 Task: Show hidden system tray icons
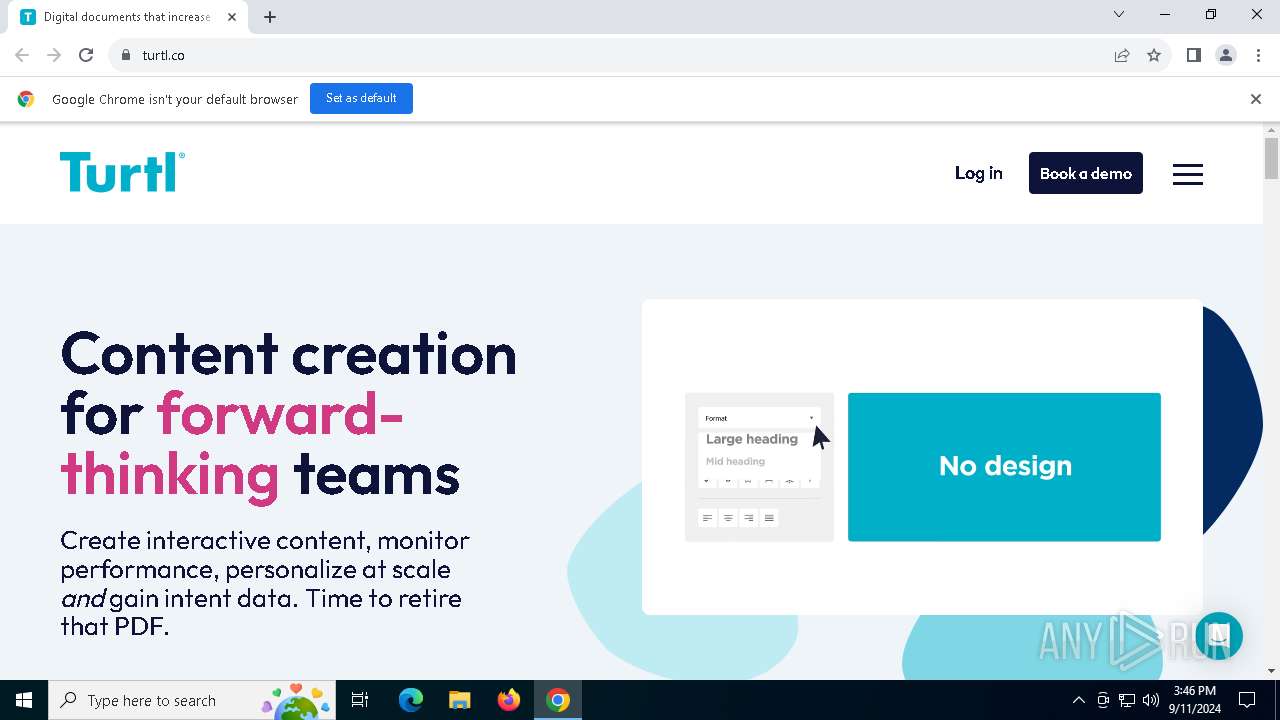click(1078, 700)
